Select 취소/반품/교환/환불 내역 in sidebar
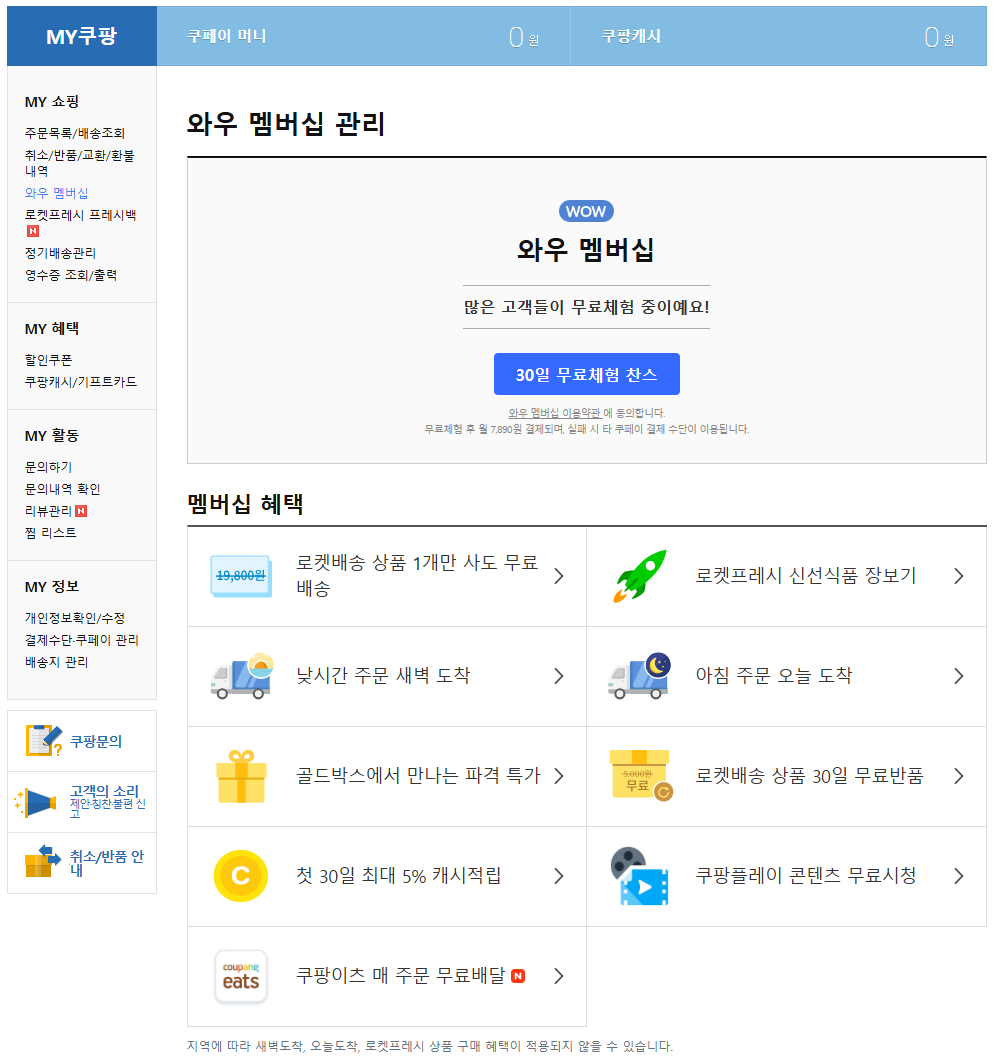 pyautogui.click(x=80, y=162)
